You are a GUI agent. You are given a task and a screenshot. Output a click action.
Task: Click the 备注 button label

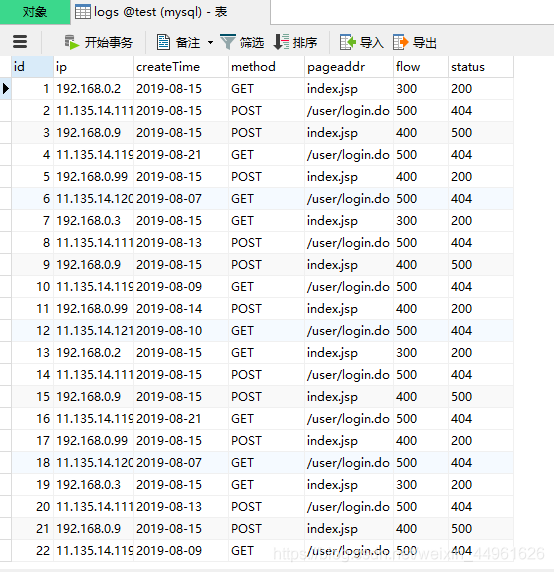click(188, 43)
